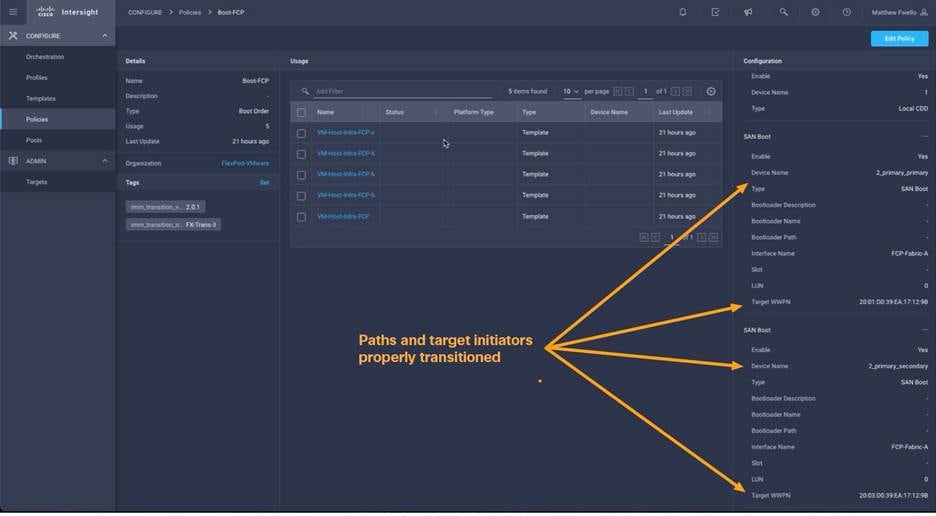The height and width of the screenshot is (516, 936).
Task: Click the 20:01 Target WWPN value
Action: [x=894, y=302]
